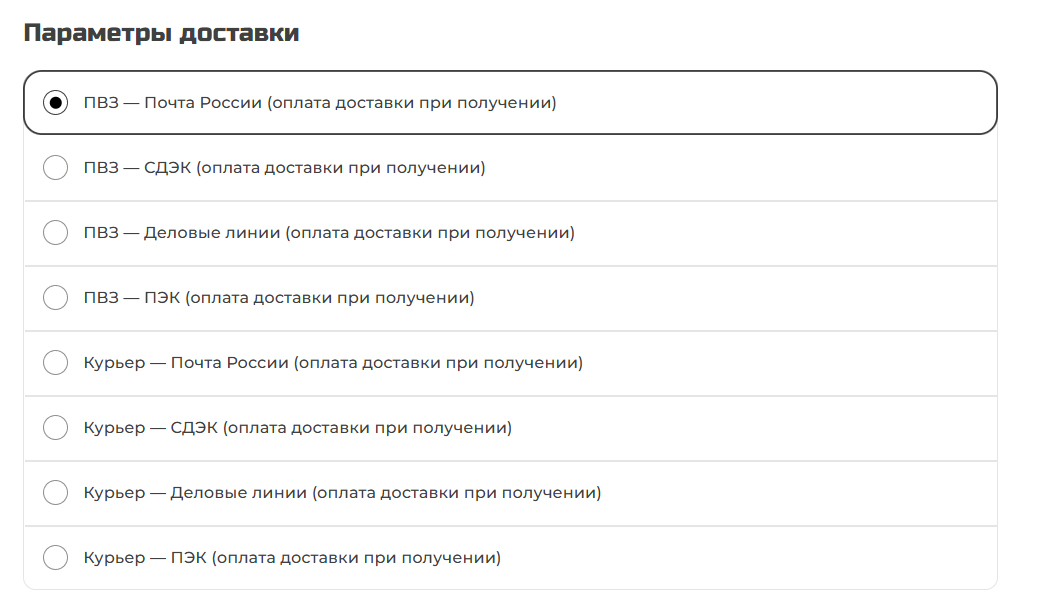Select the ПВЗ — СДЭК radio button

coord(55,167)
